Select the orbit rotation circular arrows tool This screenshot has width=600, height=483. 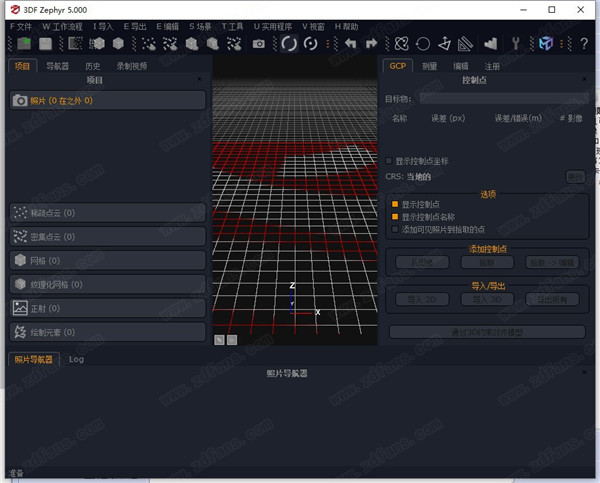coord(289,44)
